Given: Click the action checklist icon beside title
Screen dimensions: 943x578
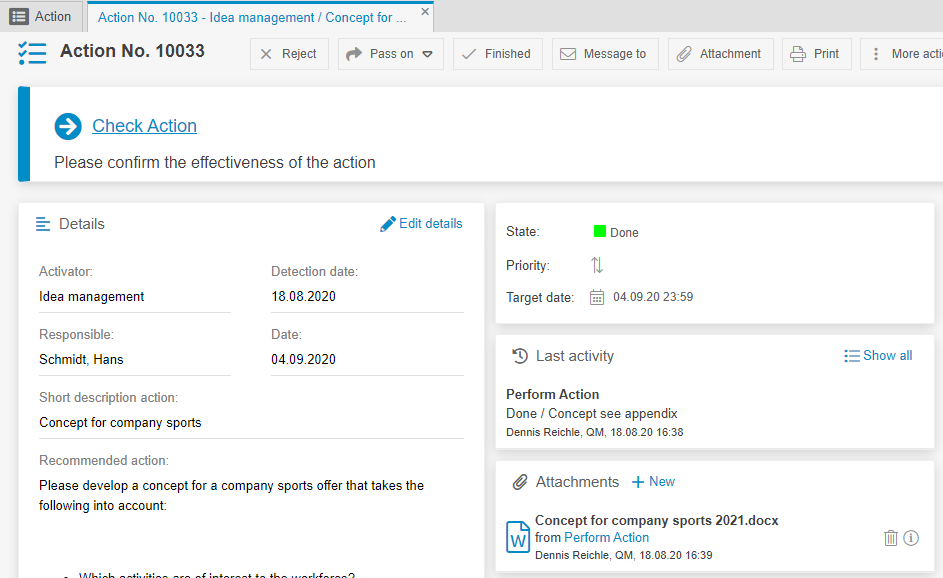Looking at the screenshot, I should click(33, 53).
